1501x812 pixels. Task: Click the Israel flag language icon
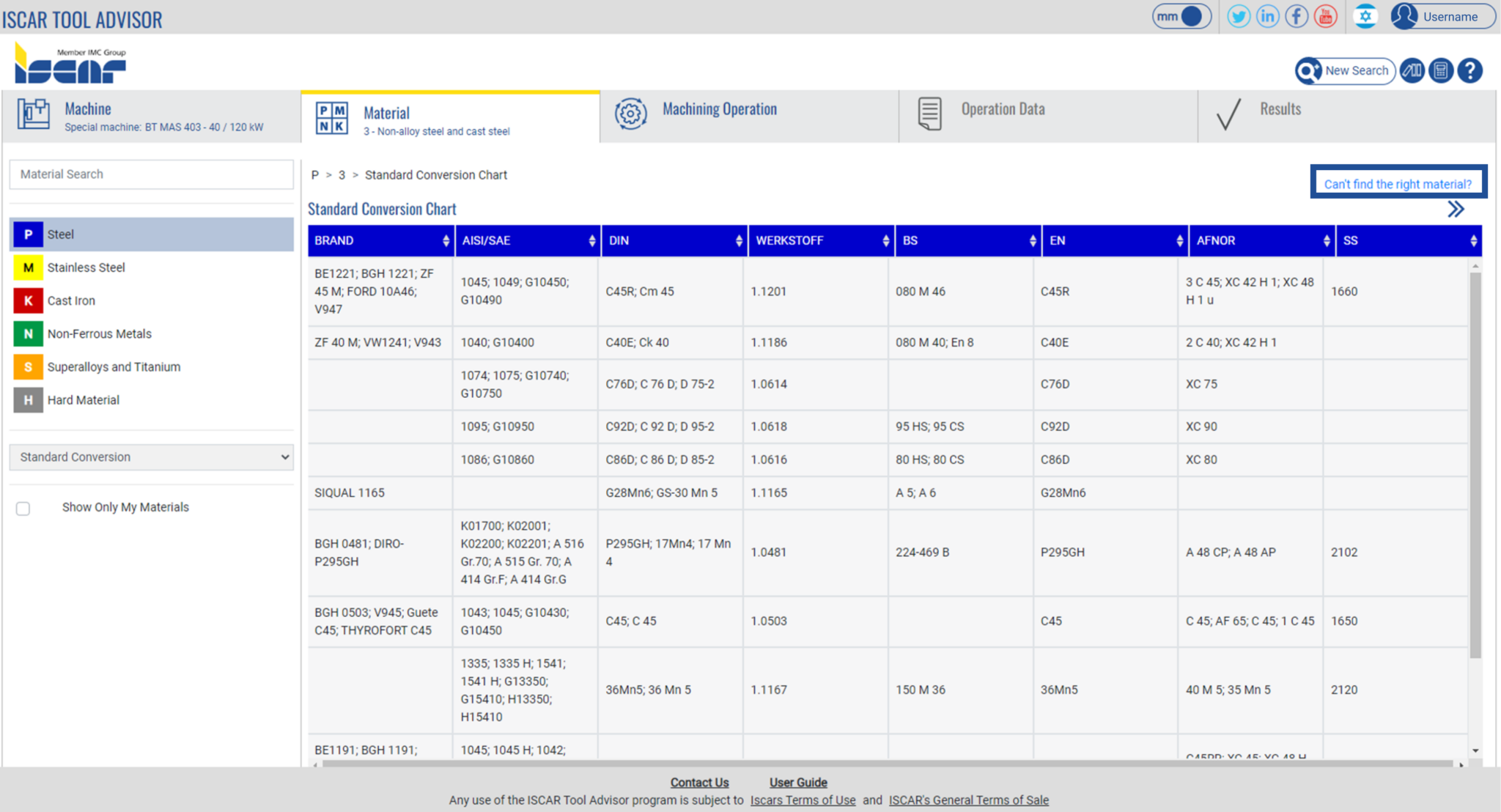(x=1365, y=16)
